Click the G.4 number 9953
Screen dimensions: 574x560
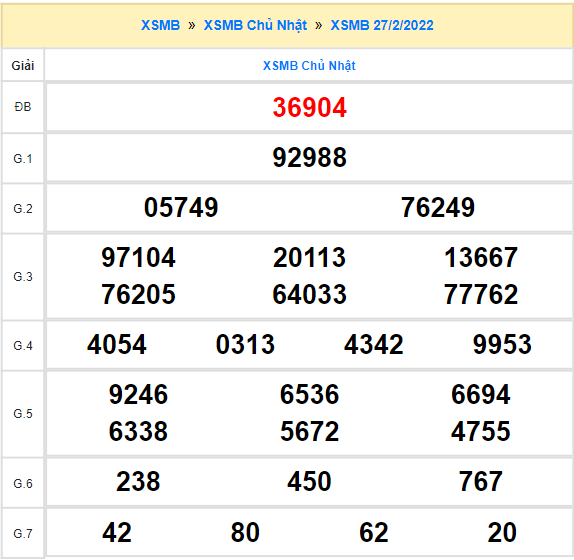[502, 344]
